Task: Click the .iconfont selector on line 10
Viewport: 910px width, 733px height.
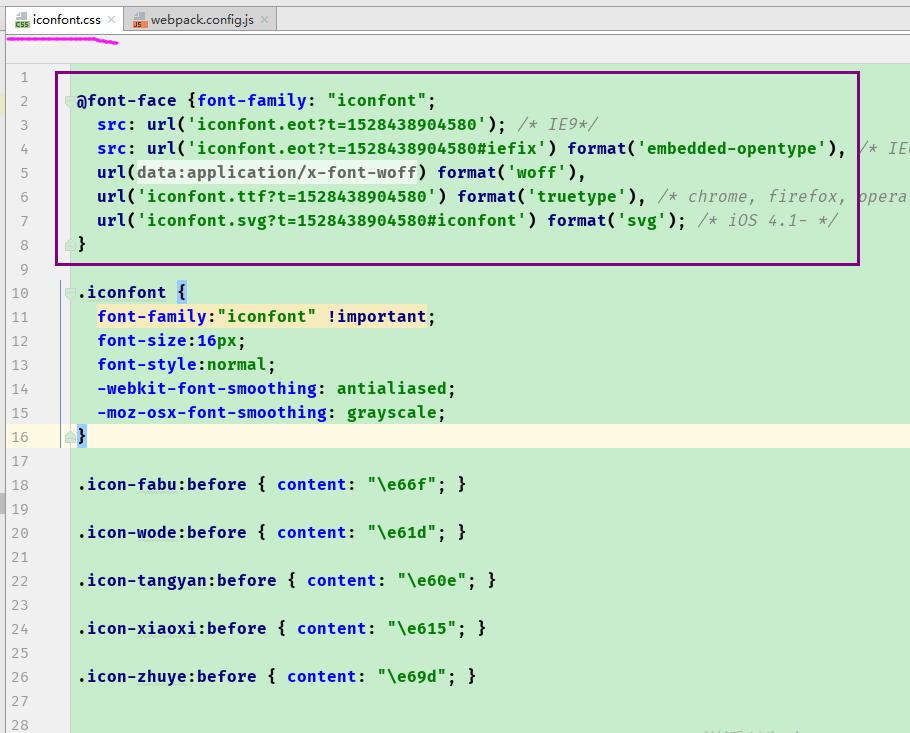Action: (x=122, y=292)
